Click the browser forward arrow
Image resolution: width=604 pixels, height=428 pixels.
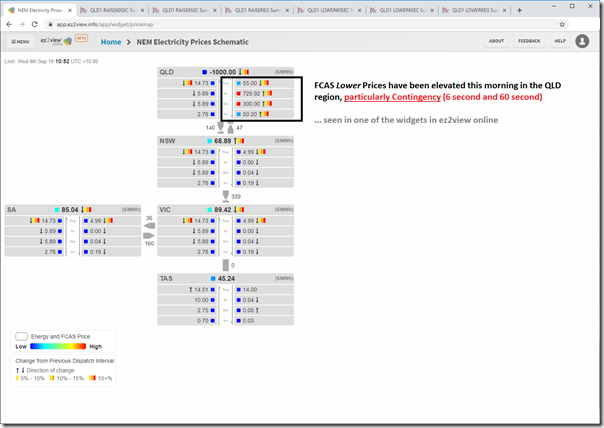[x=22, y=24]
